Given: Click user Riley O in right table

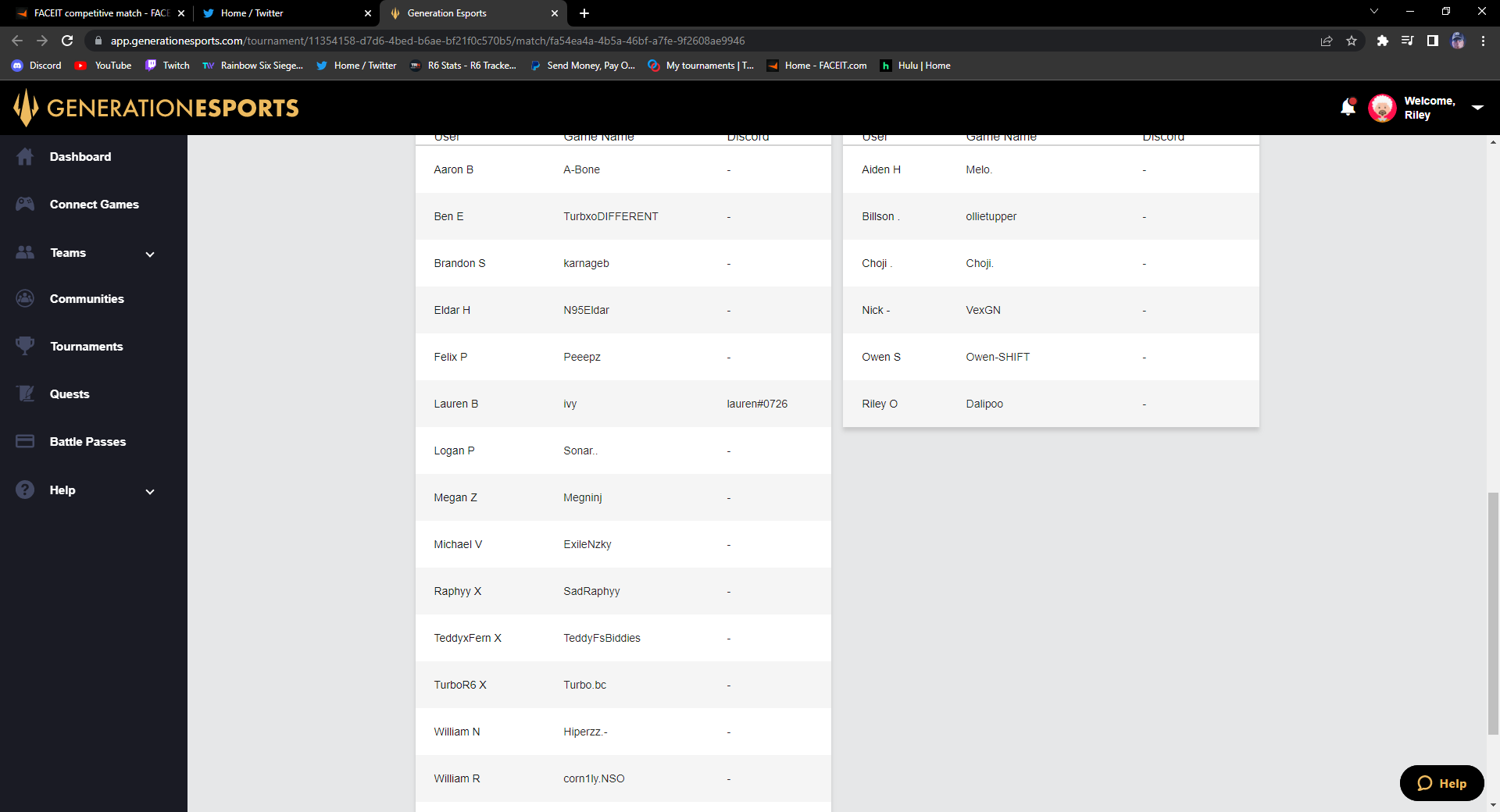Looking at the screenshot, I should point(880,404).
